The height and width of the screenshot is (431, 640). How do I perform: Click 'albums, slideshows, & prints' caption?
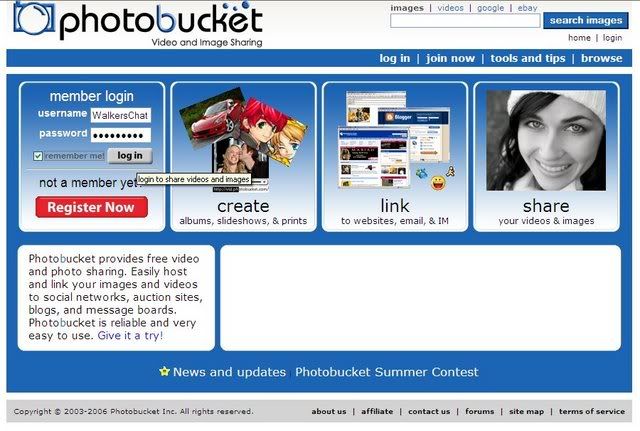click(x=243, y=221)
